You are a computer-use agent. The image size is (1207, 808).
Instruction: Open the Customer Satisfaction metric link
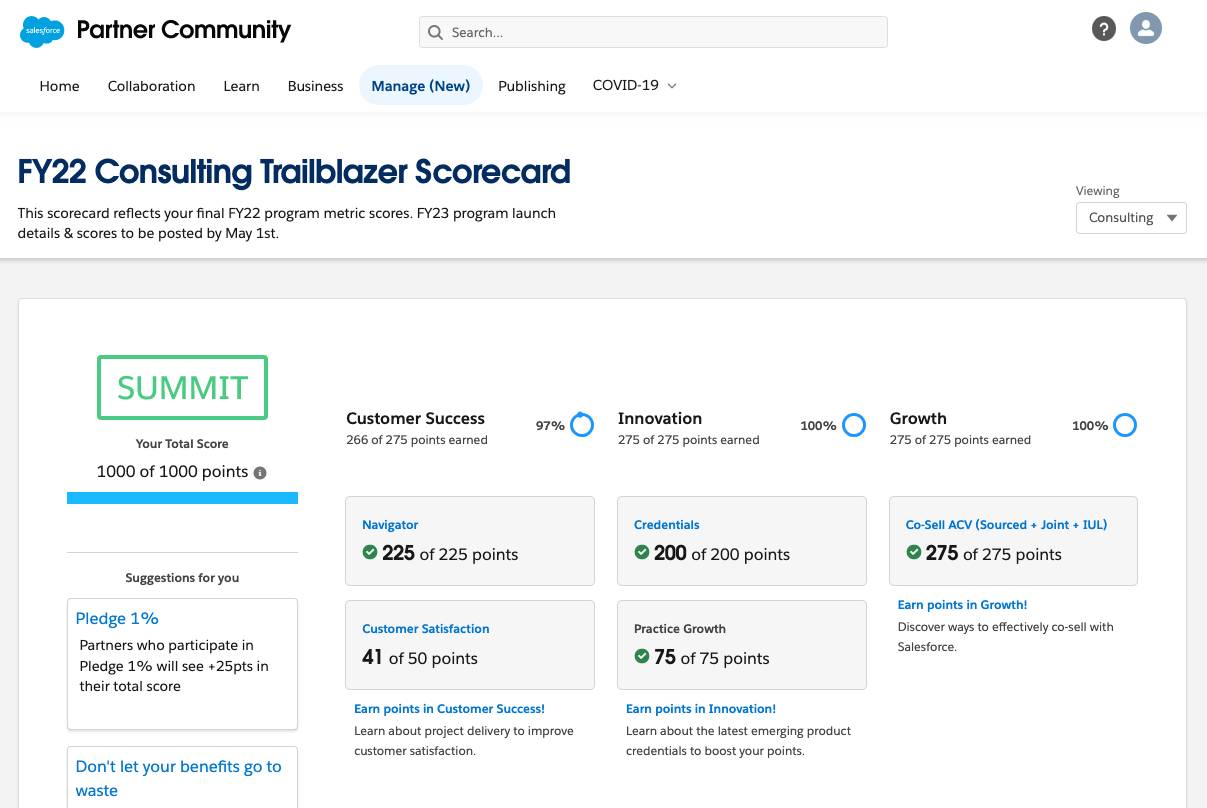[426, 628]
